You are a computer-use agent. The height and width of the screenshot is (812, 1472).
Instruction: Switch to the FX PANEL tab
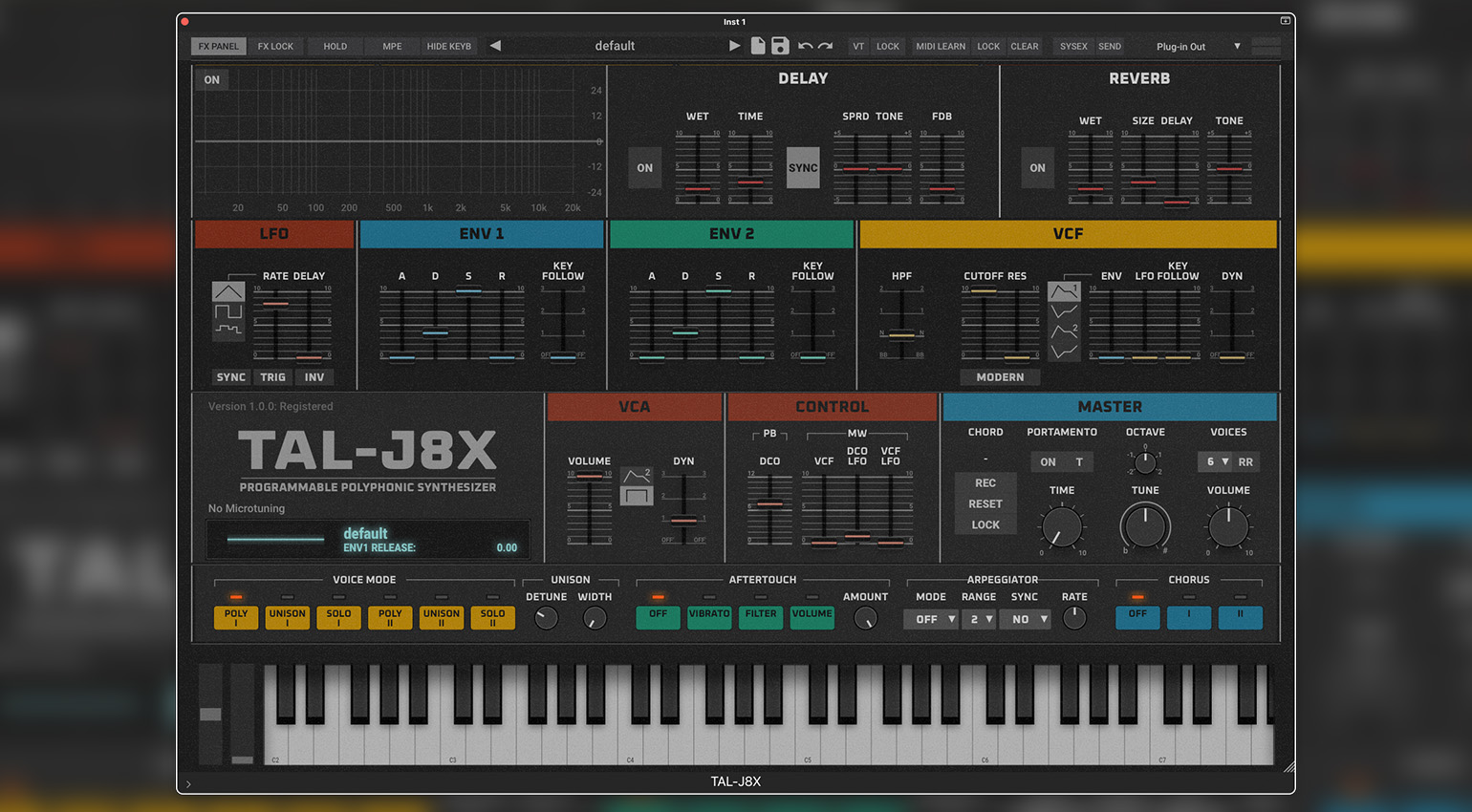(x=219, y=46)
